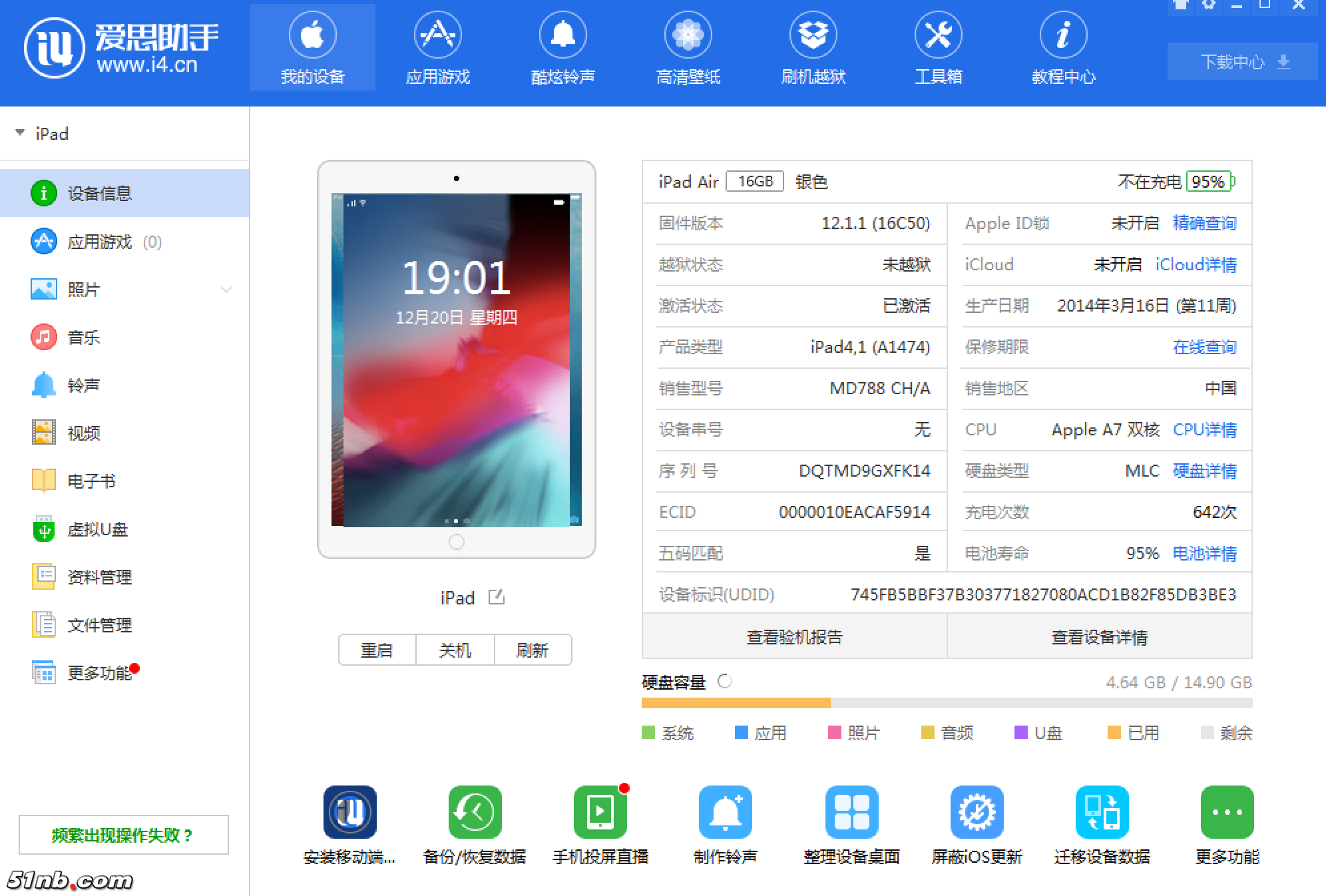Open 下载中心 download button
1326x896 pixels.
pyautogui.click(x=1242, y=62)
